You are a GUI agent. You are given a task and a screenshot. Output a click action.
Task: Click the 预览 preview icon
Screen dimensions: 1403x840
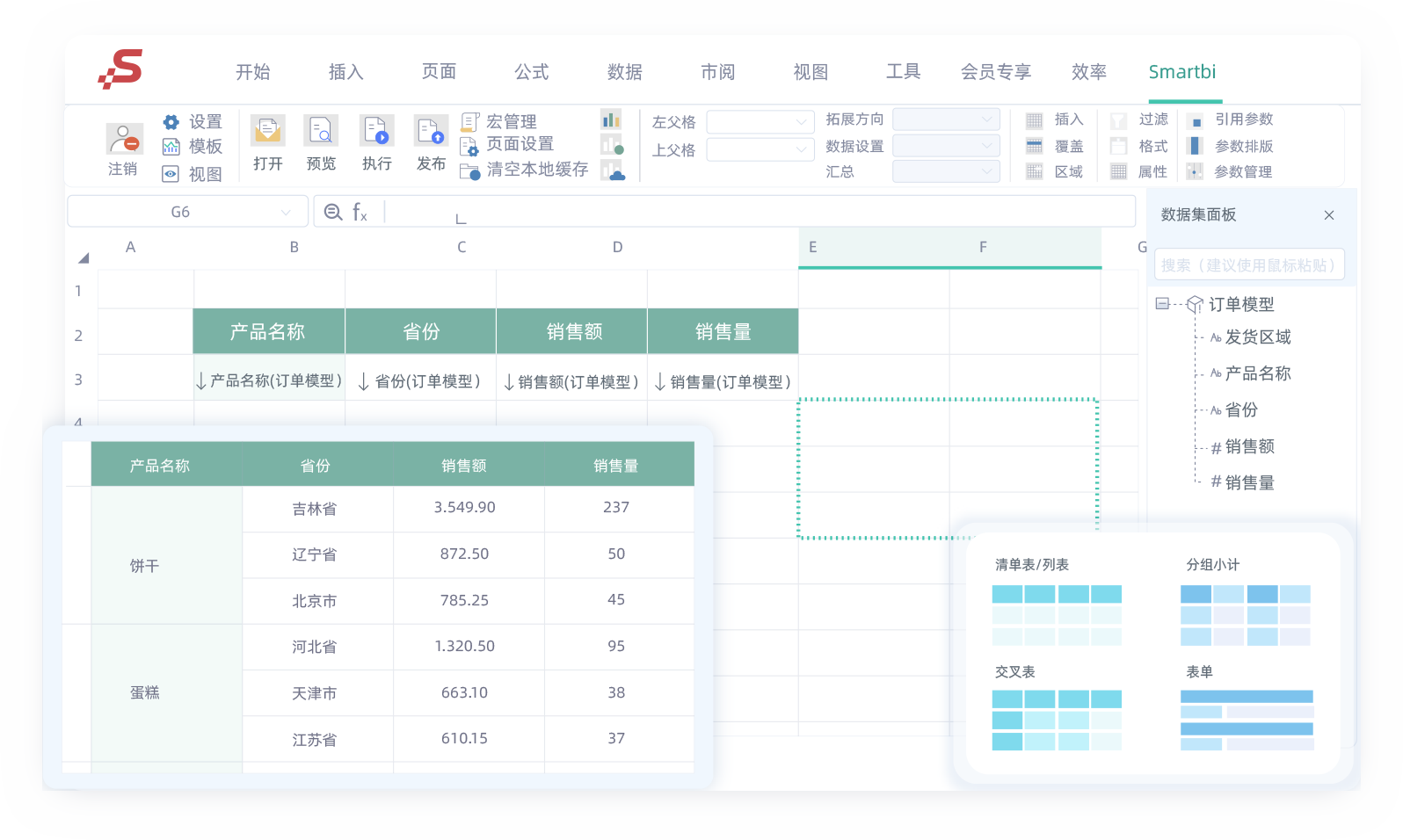321,131
